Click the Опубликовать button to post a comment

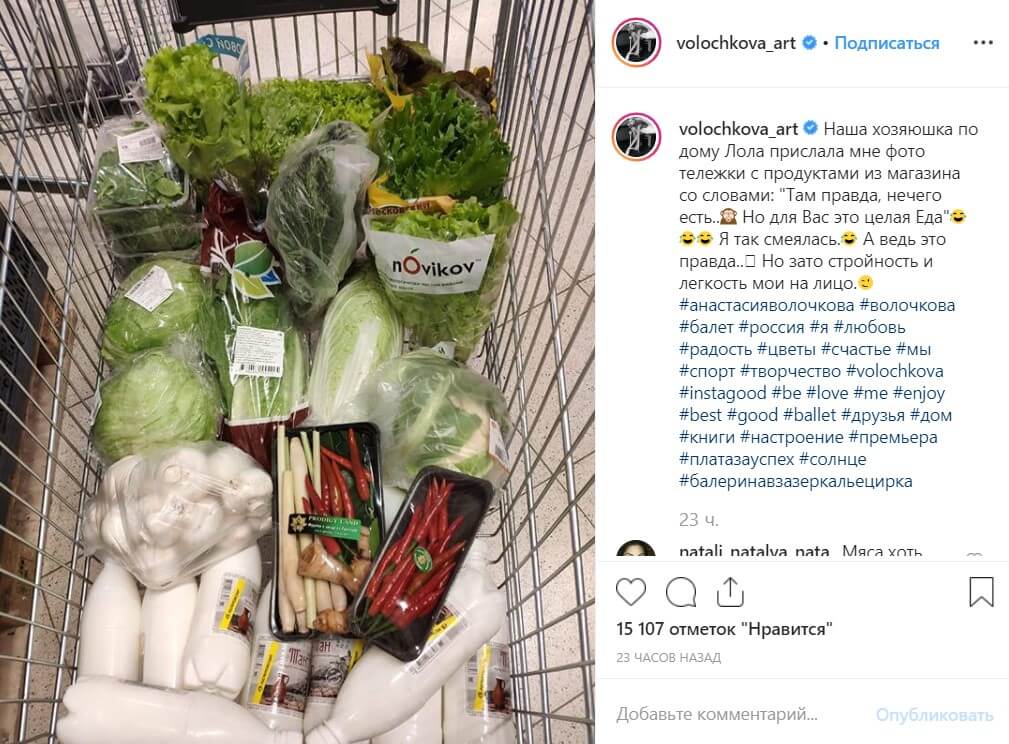934,715
